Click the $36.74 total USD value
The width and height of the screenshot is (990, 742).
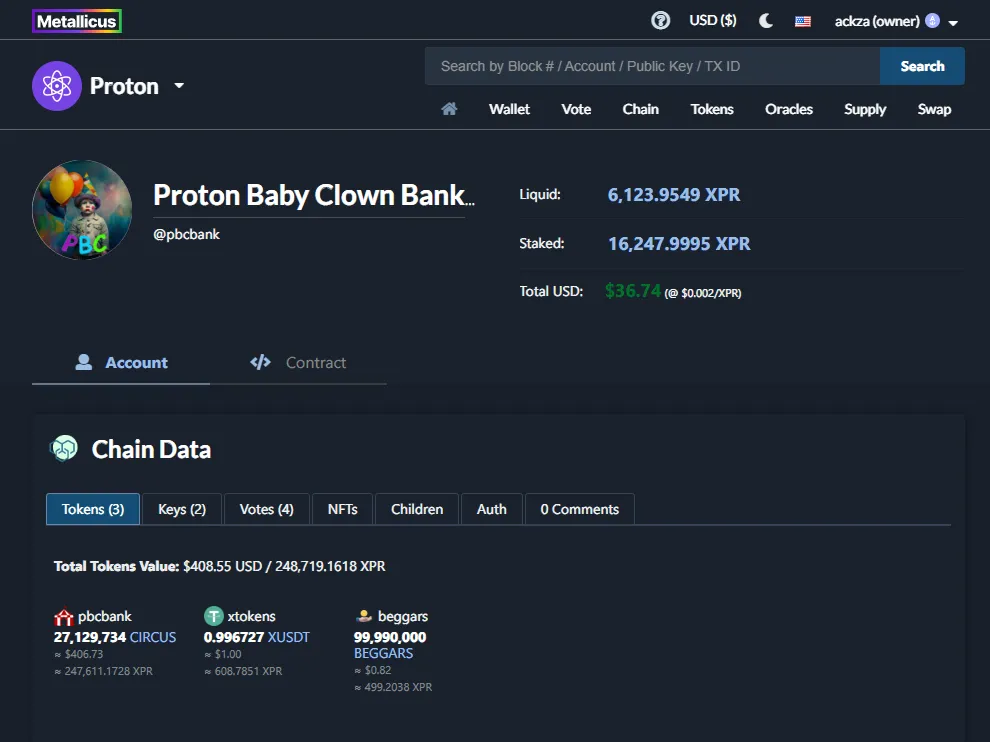coord(633,290)
